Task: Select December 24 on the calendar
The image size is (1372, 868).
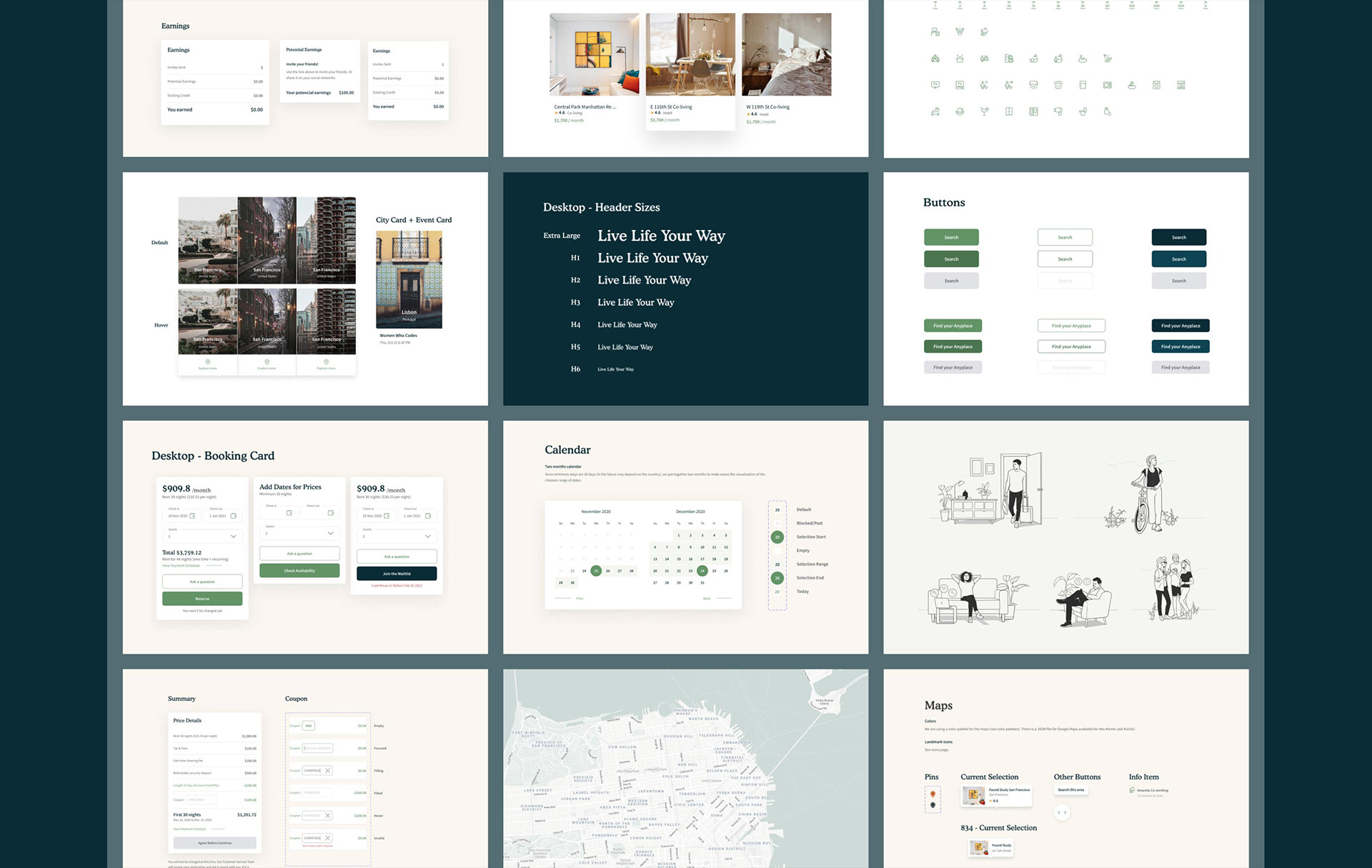Action: click(702, 570)
